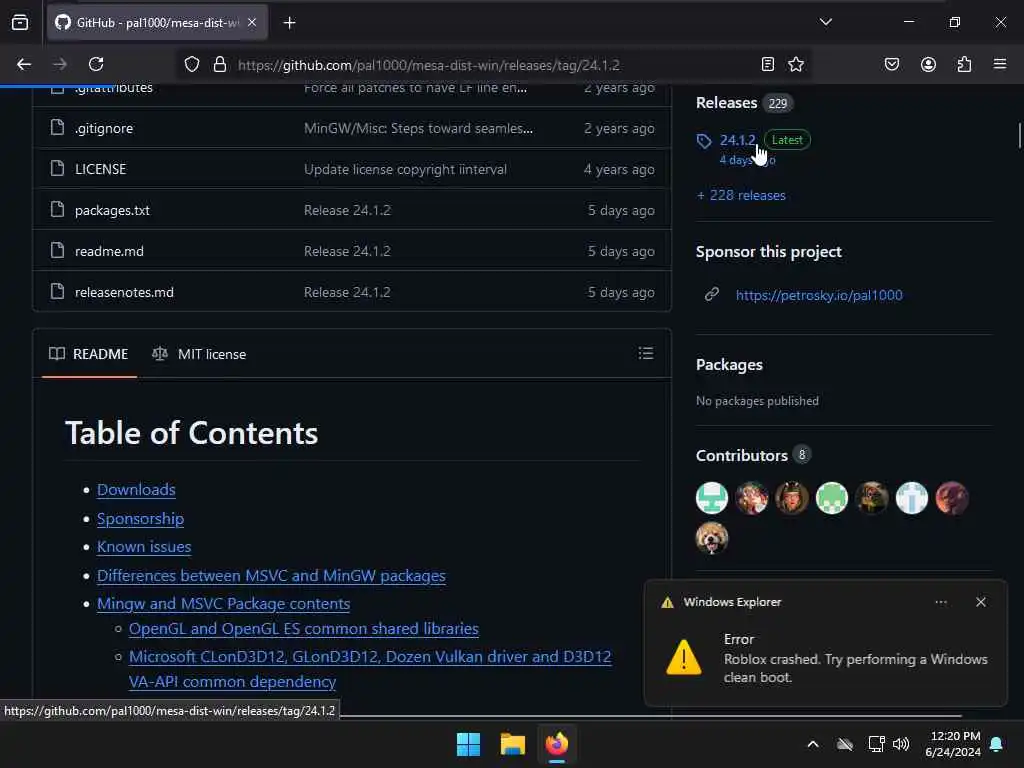Open the notification bell icon

(x=996, y=744)
